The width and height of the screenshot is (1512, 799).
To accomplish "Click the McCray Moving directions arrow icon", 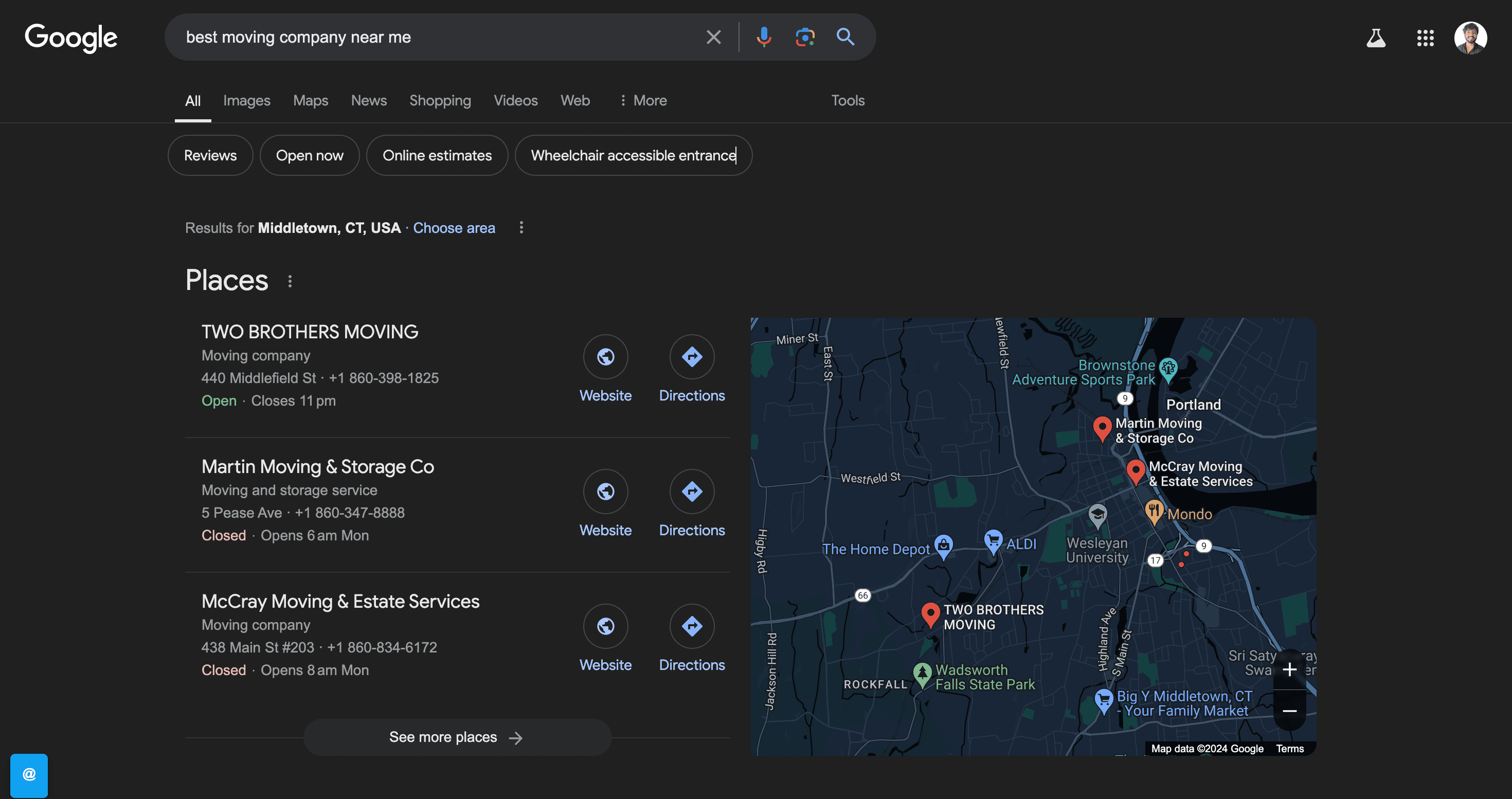I will (x=691, y=625).
